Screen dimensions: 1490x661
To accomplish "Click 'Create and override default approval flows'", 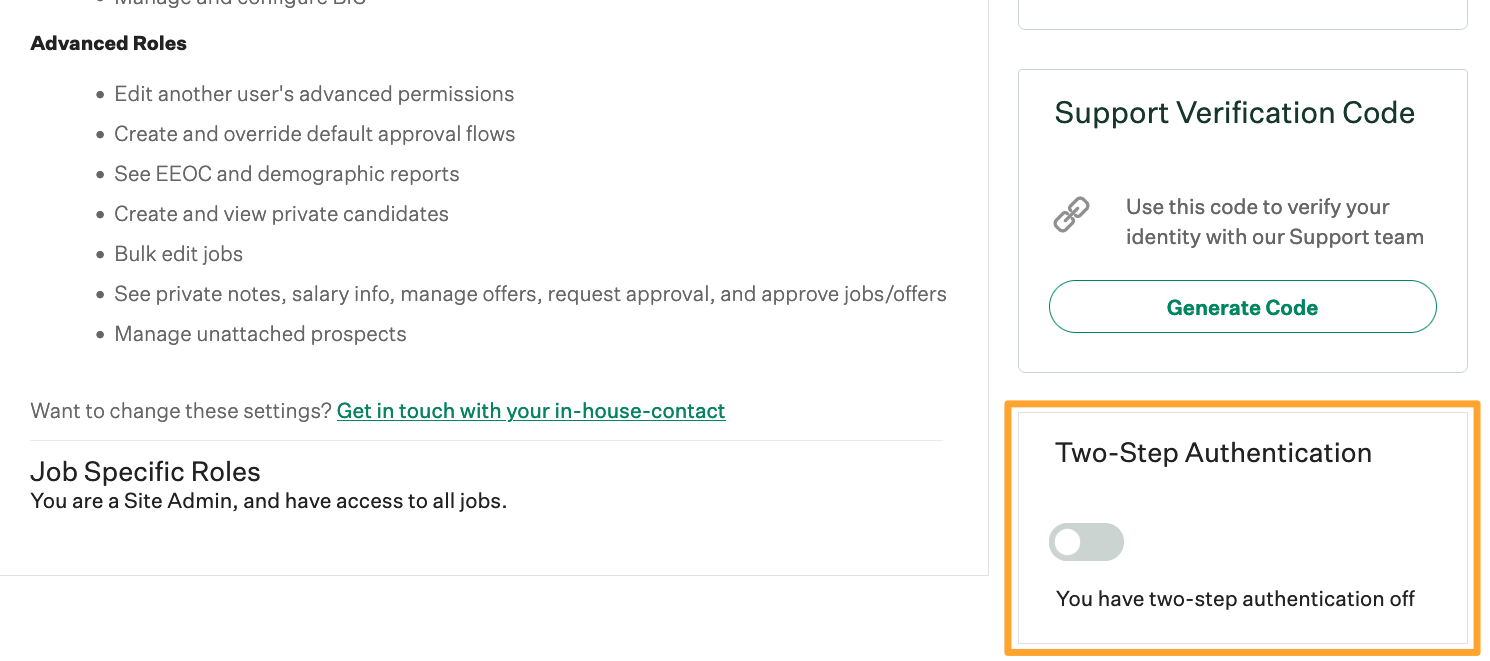I will click(x=315, y=134).
